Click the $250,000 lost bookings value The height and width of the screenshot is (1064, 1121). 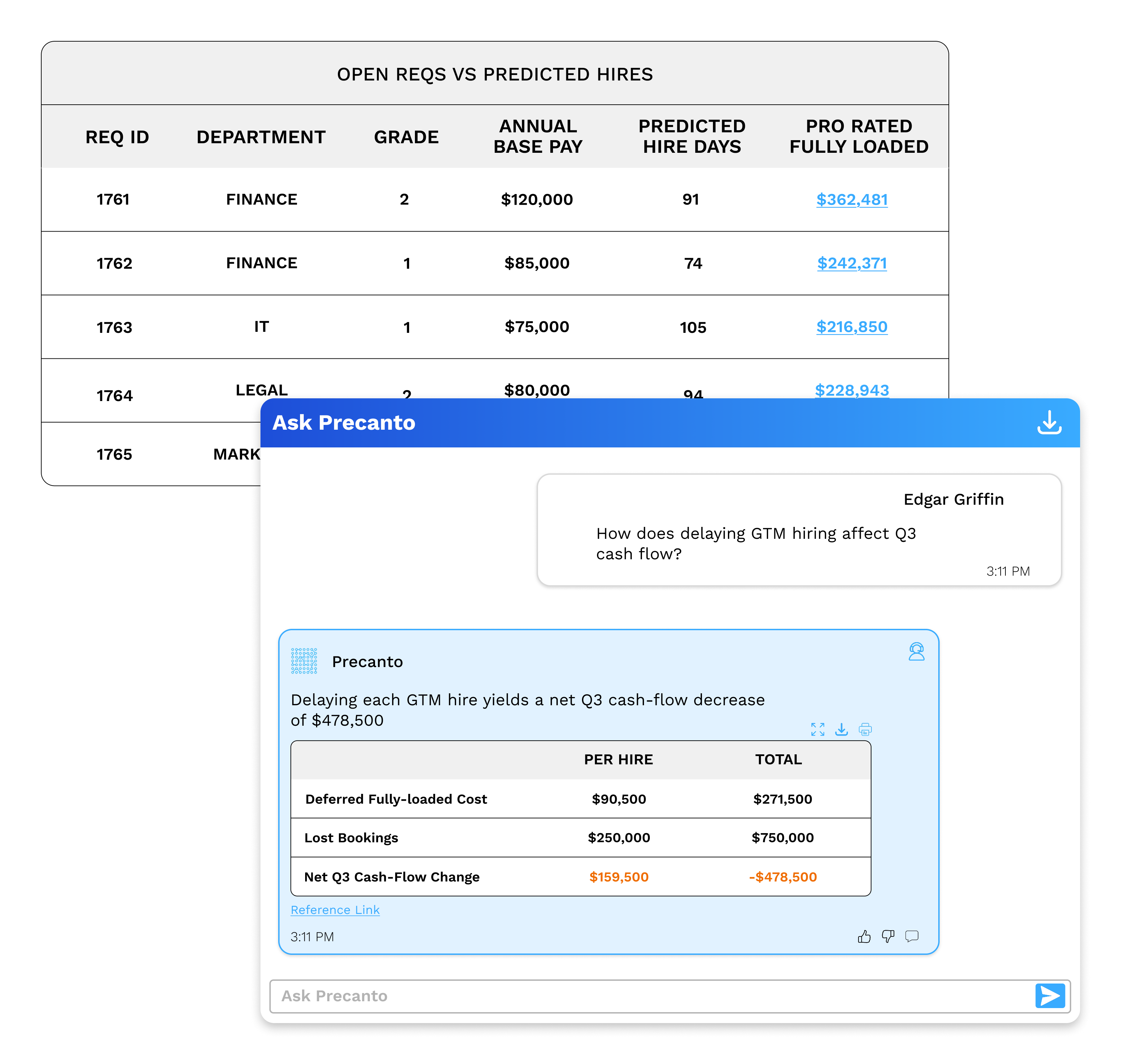point(618,838)
